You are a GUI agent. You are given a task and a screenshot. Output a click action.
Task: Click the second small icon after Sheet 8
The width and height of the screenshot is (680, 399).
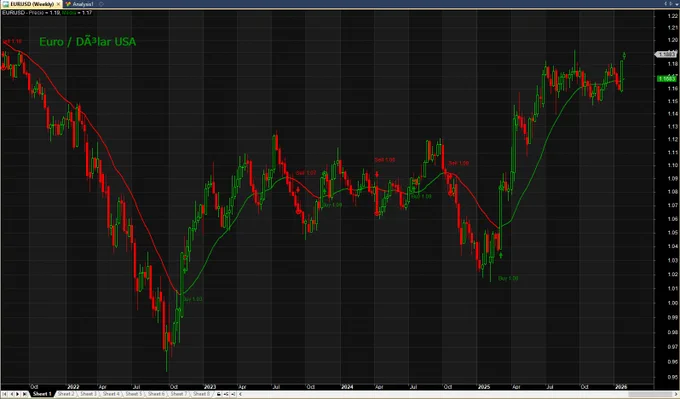226,394
